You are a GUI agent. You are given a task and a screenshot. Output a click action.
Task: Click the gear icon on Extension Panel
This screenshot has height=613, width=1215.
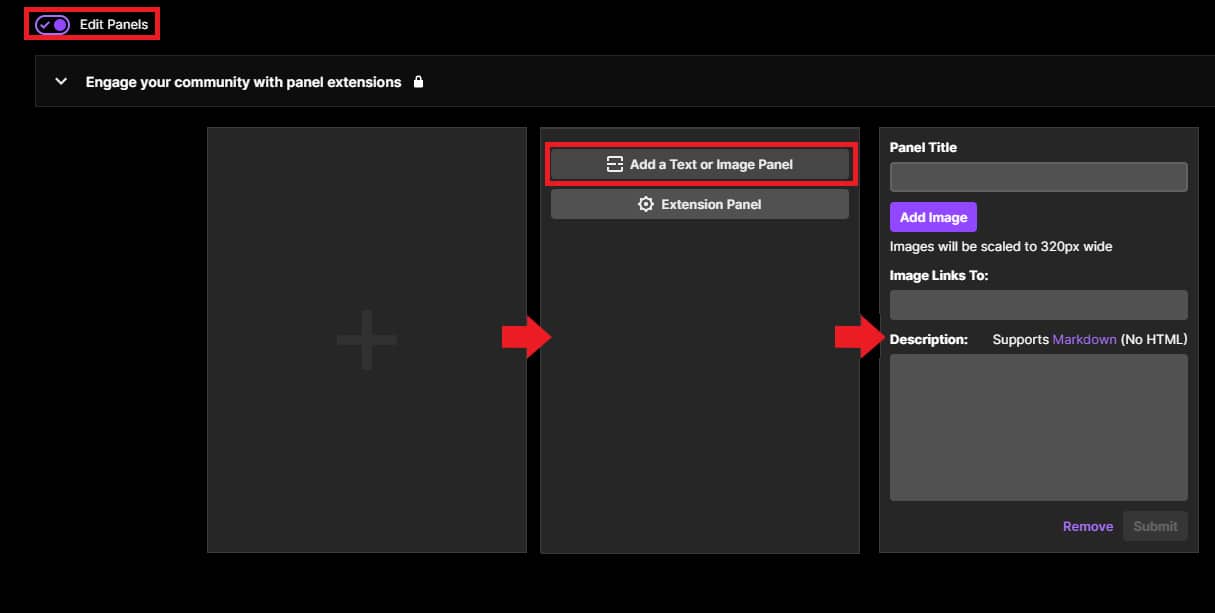point(646,204)
